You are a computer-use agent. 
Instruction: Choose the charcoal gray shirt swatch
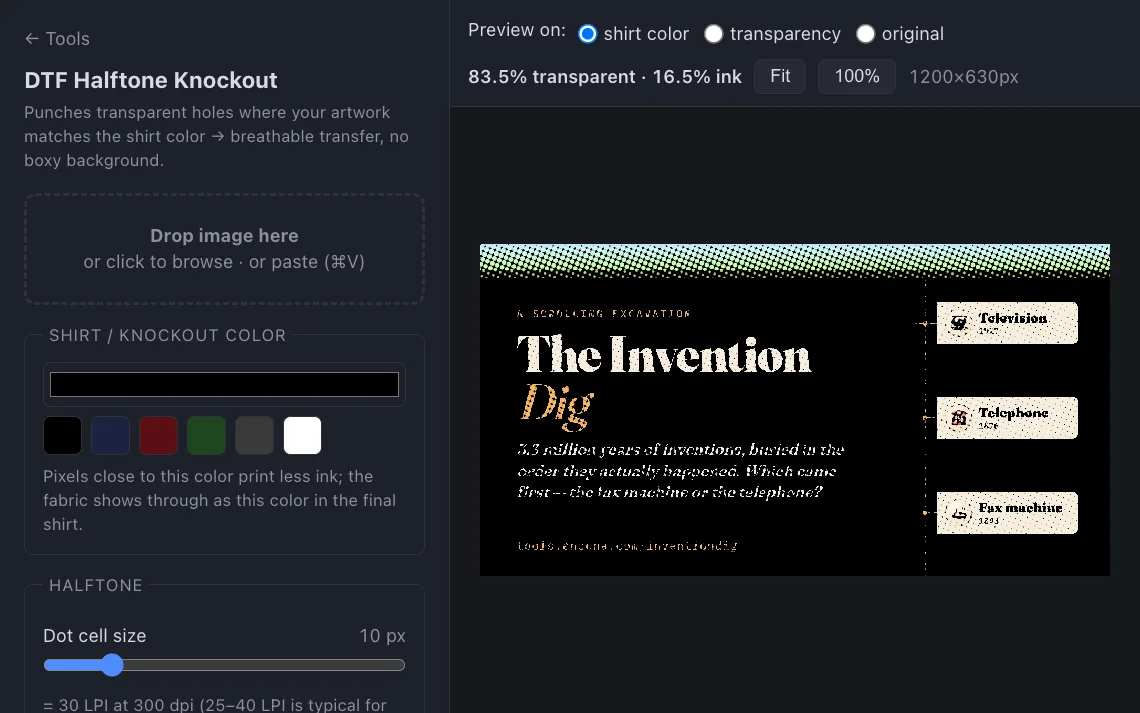(254, 435)
